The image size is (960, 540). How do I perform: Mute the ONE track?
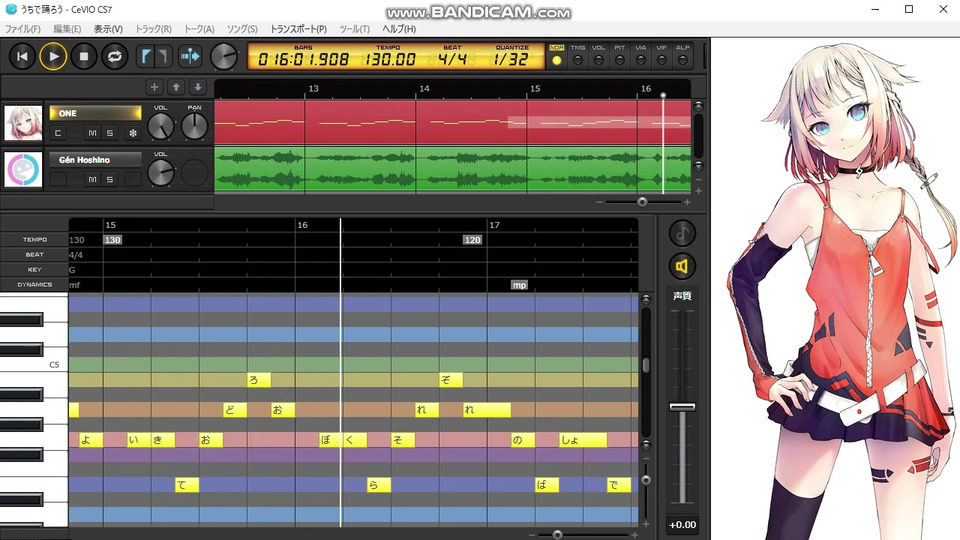click(92, 133)
